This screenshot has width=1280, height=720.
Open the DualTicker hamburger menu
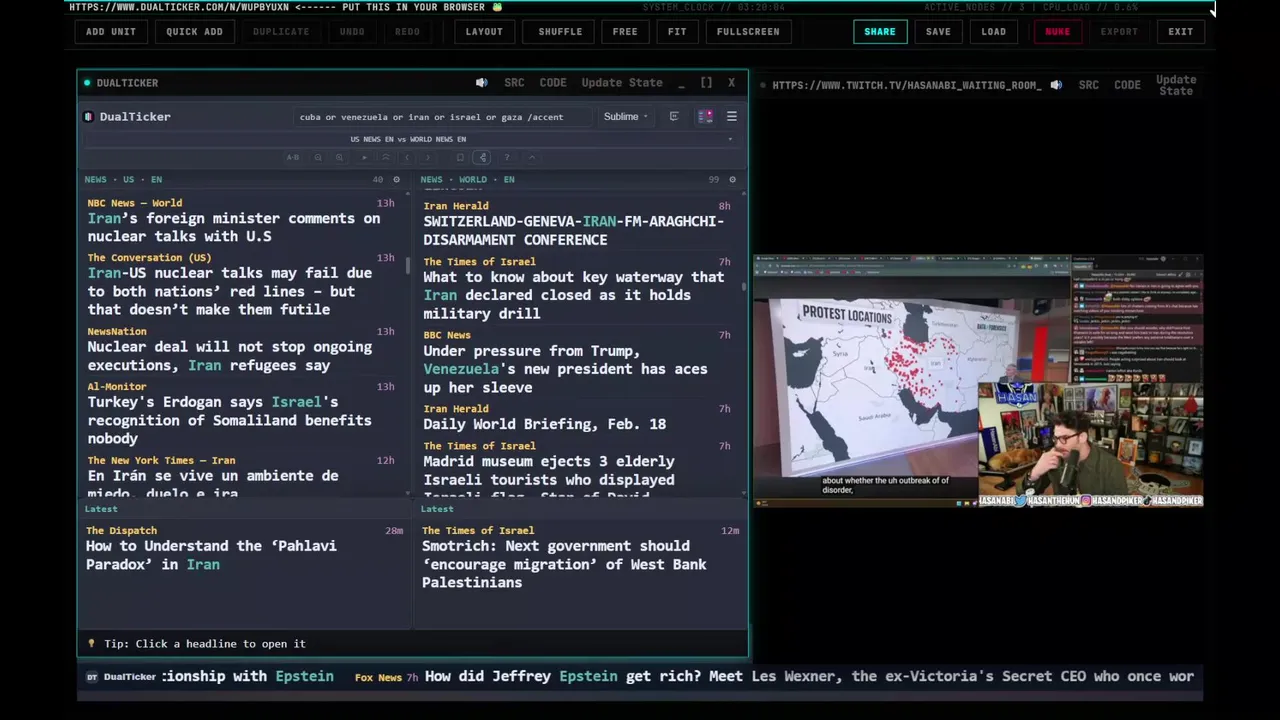tap(732, 117)
